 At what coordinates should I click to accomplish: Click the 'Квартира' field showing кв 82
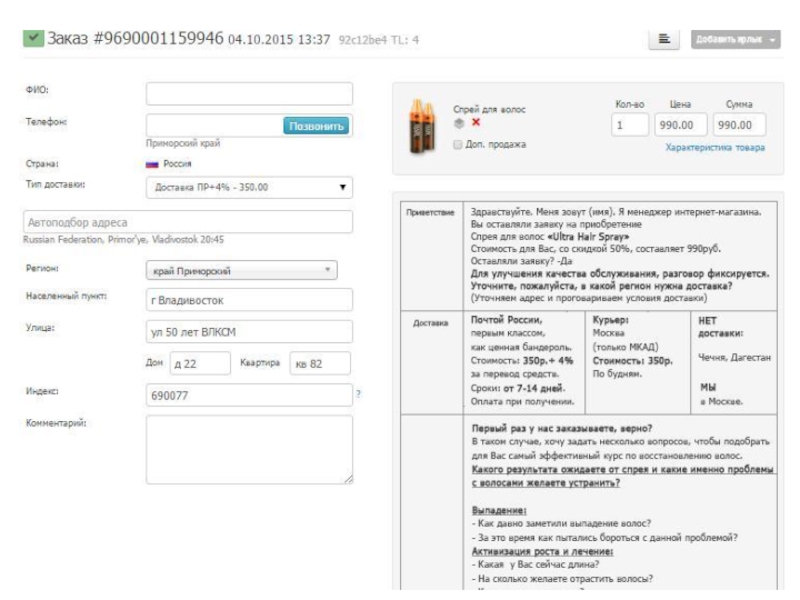pyautogui.click(x=320, y=363)
